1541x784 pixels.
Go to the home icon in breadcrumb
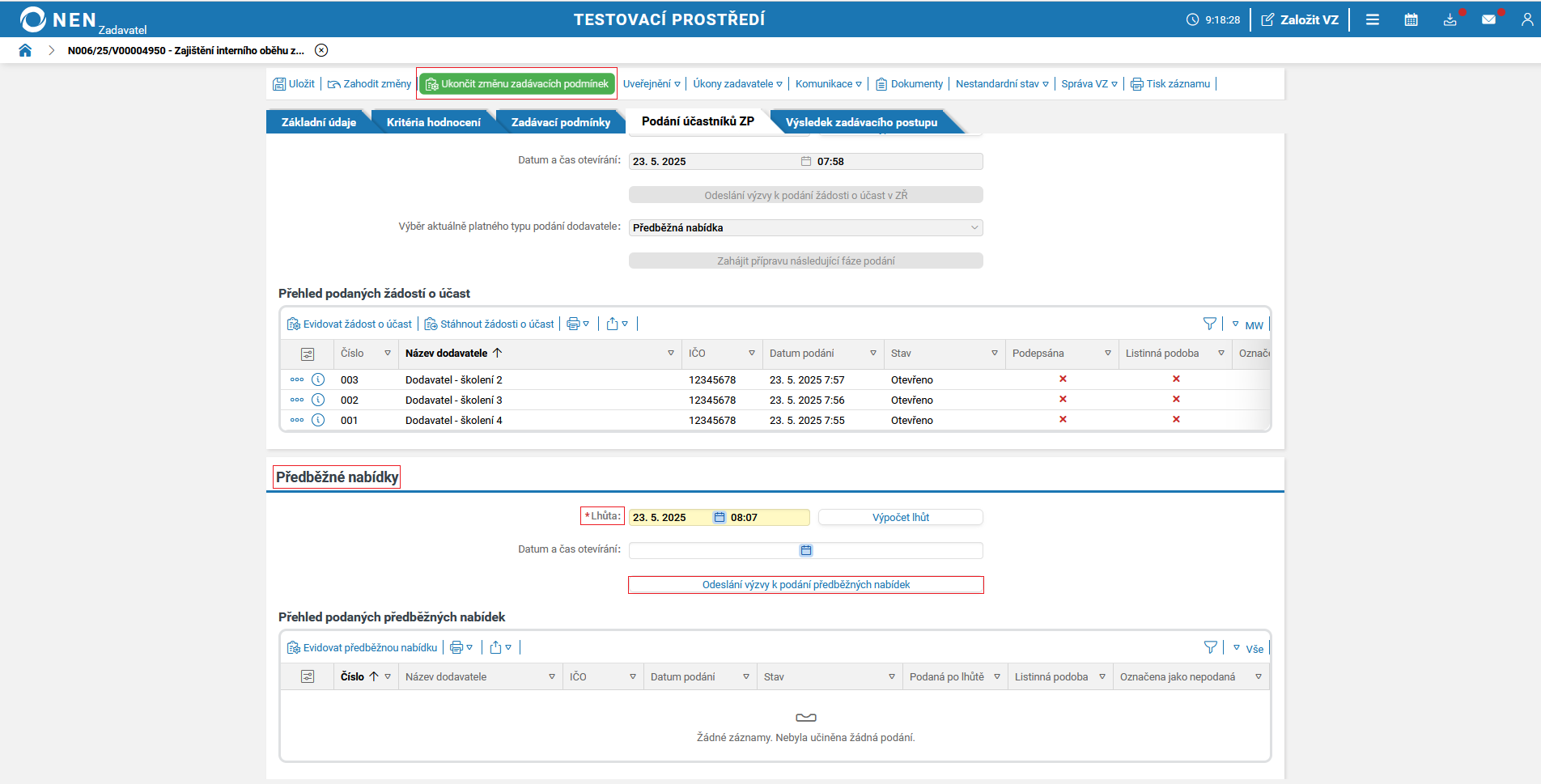[25, 50]
